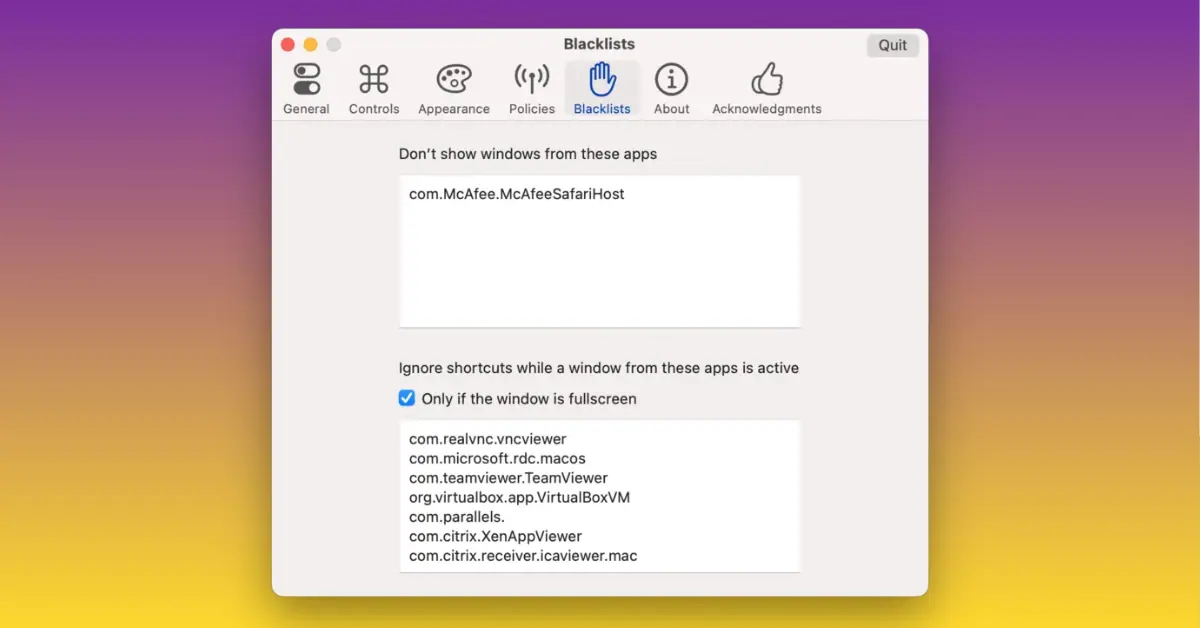
Task: Click inside the top blacklist text field
Action: point(600,250)
